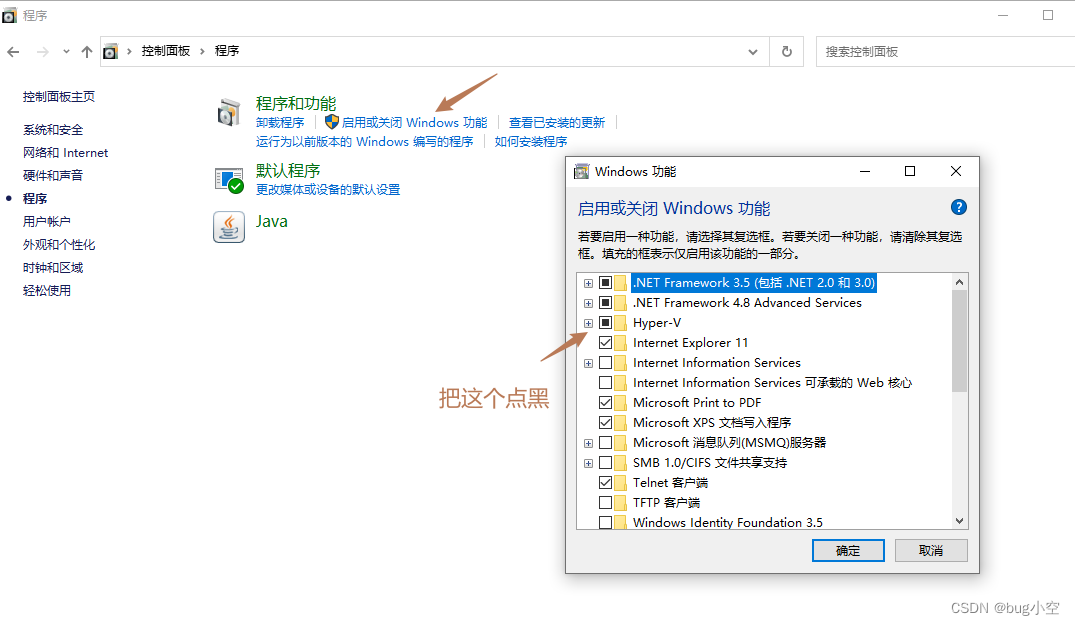Viewport: 1075px width, 625px height.
Task: Click folder icon next to Internet Explorer 11
Action: click(620, 342)
